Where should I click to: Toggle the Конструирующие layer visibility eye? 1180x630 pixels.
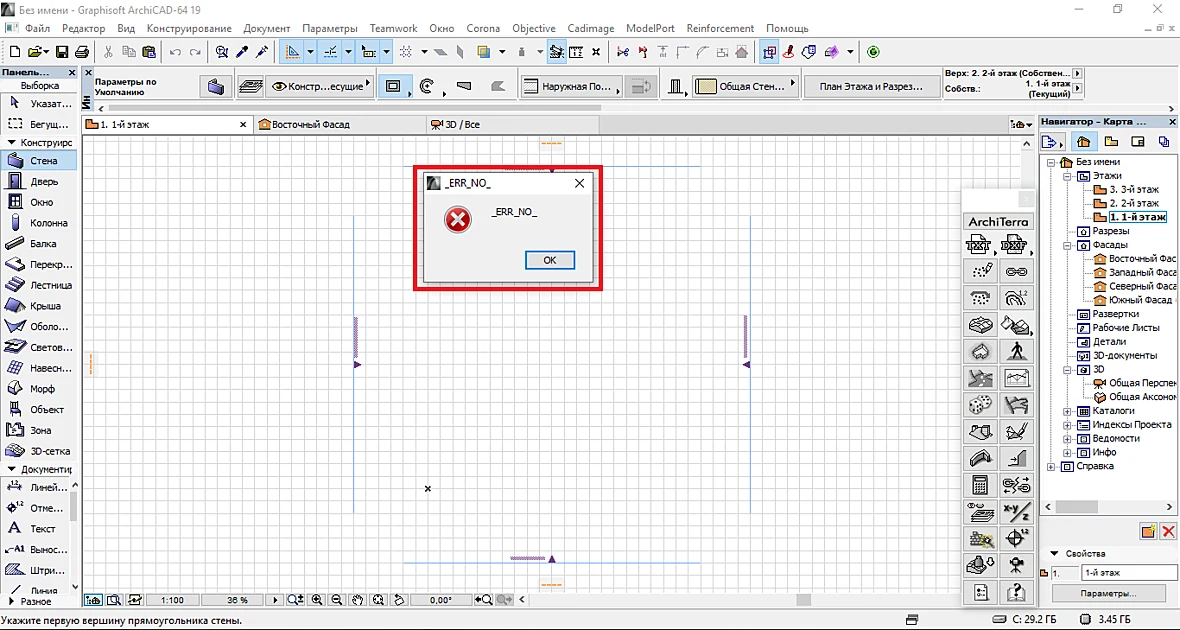tap(280, 87)
